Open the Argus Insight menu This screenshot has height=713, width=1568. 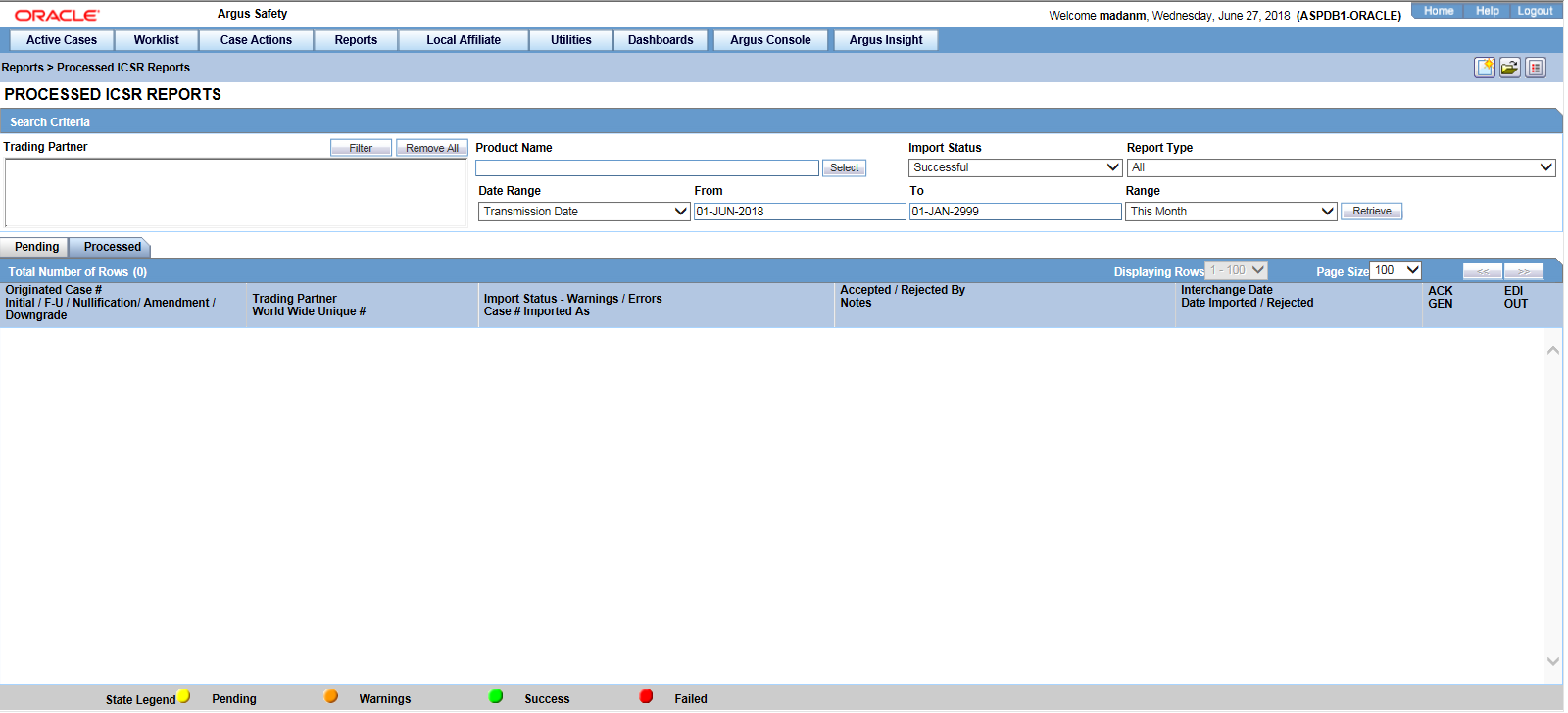coord(886,40)
